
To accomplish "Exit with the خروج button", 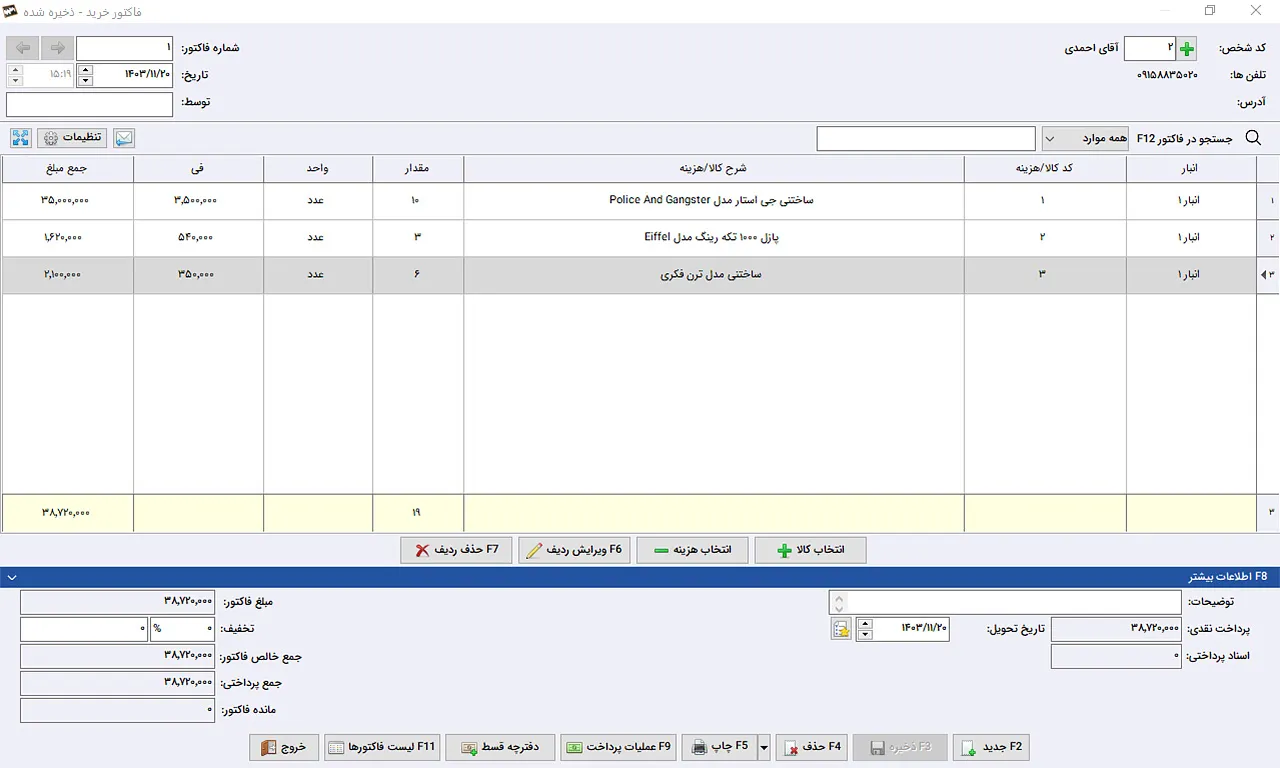I will coord(285,747).
